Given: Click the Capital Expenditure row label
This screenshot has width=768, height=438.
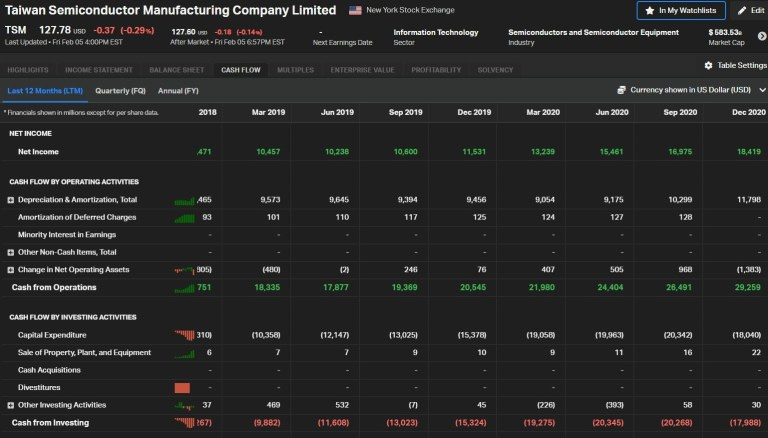Looking at the screenshot, I should click(x=52, y=335).
